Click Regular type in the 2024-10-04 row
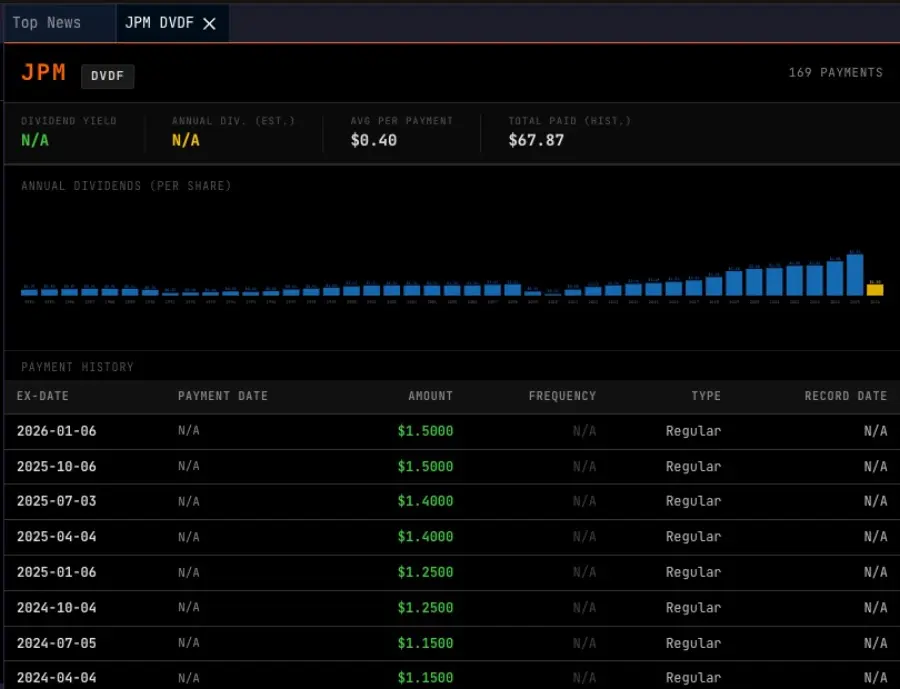Screen dimensions: 900x689 coord(693,607)
